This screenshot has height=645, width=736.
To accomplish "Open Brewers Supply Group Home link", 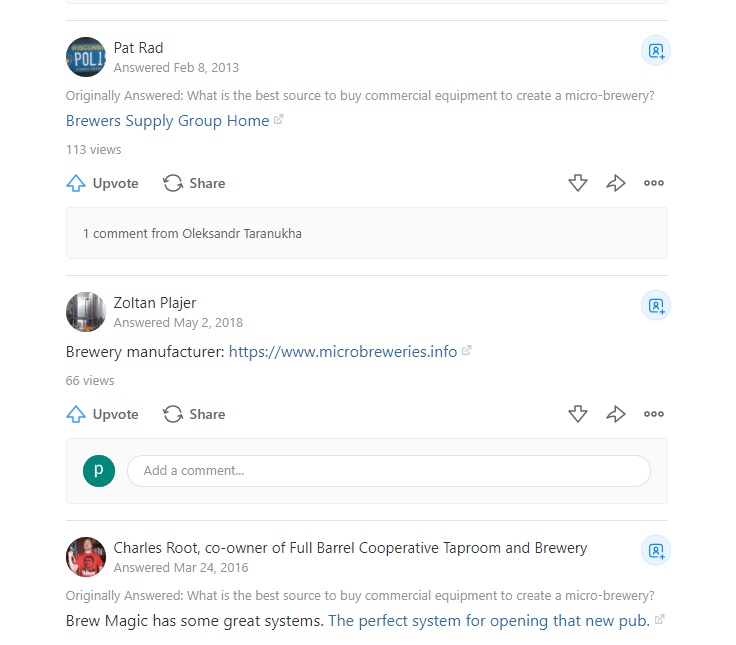I will [x=167, y=121].
